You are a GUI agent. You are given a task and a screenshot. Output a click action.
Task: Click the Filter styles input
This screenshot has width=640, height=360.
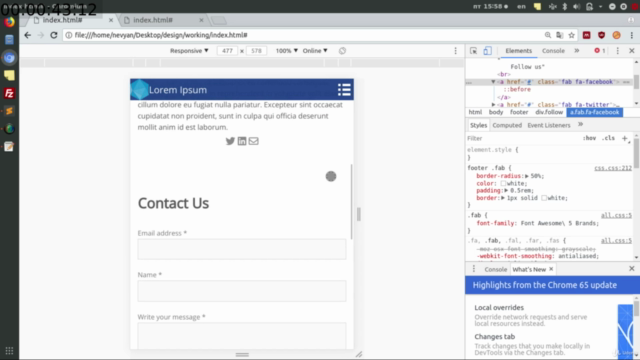click(522, 138)
